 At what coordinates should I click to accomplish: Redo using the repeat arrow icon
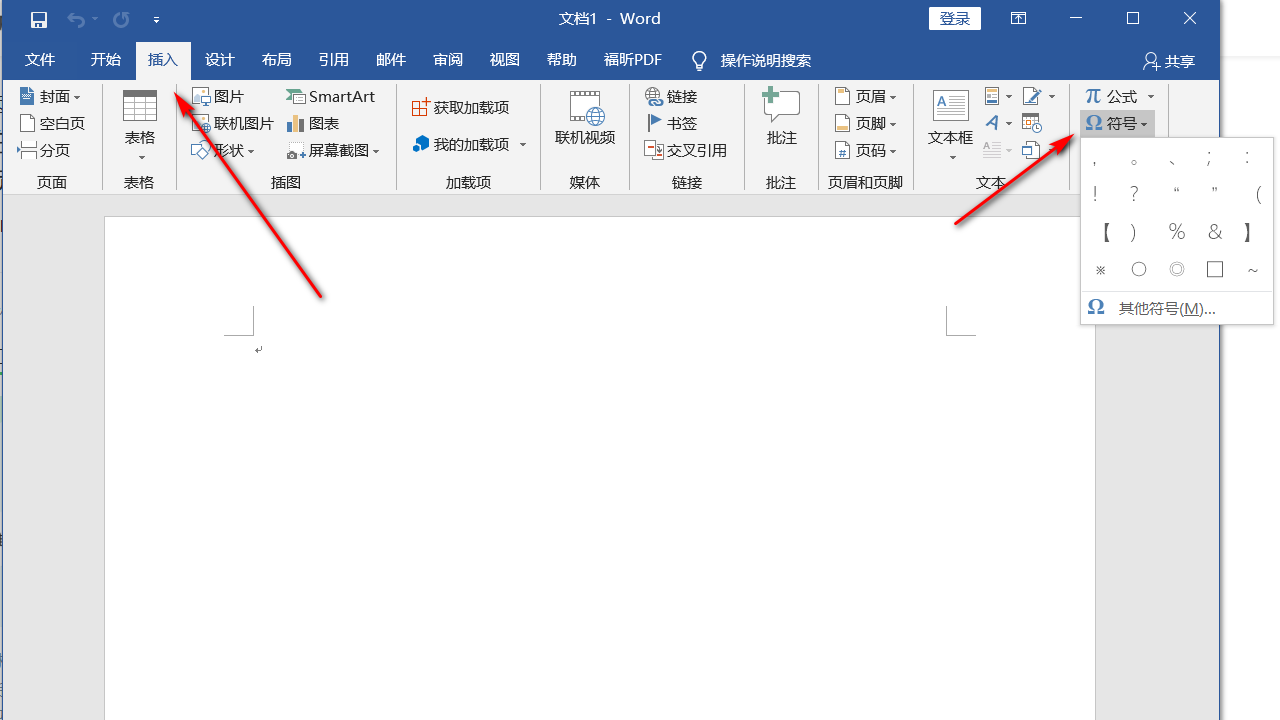[121, 19]
